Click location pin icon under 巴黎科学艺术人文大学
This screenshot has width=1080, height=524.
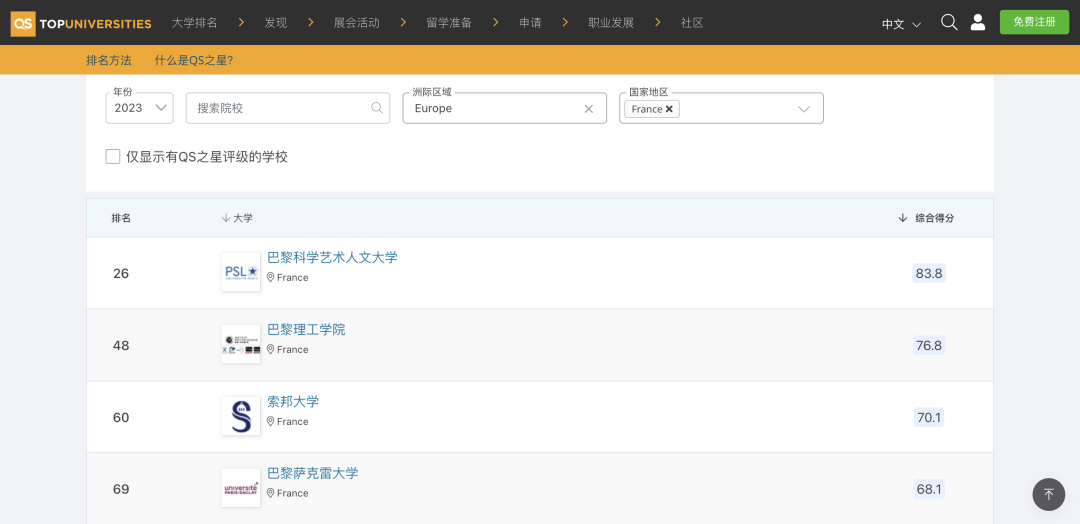click(271, 277)
